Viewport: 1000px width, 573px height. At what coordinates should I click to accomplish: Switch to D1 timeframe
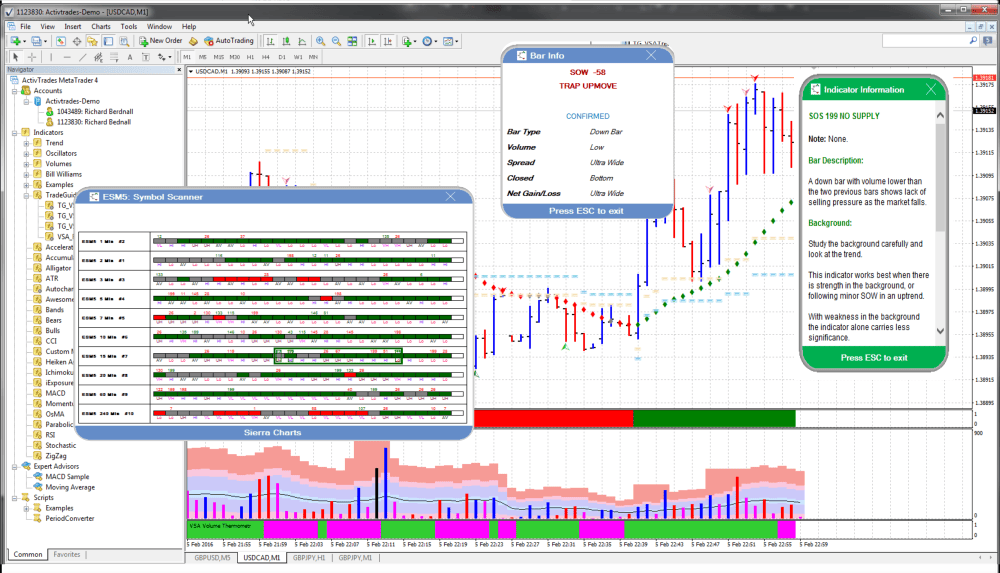[x=282, y=57]
